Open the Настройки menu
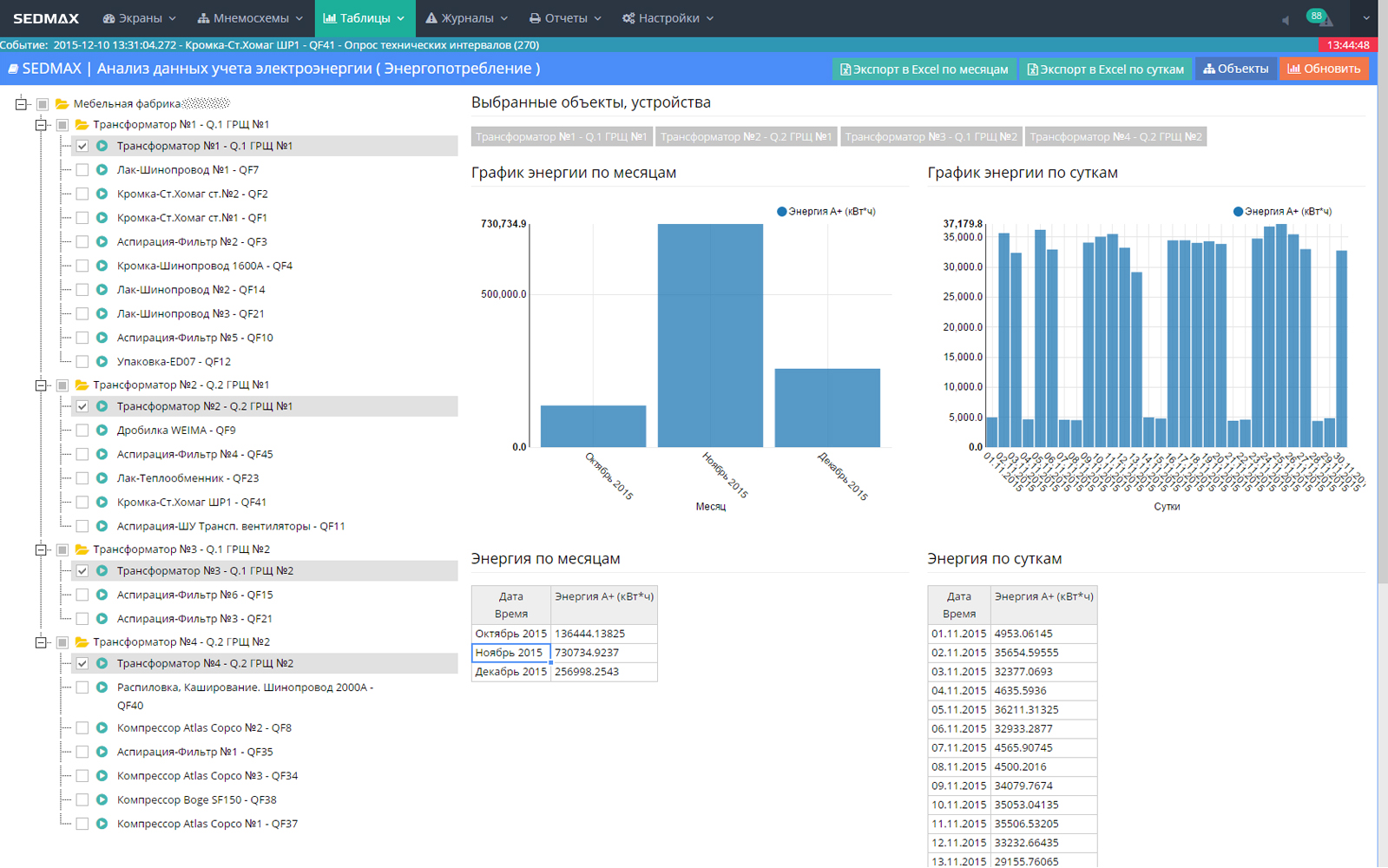The height and width of the screenshot is (868, 1388). tap(668, 18)
